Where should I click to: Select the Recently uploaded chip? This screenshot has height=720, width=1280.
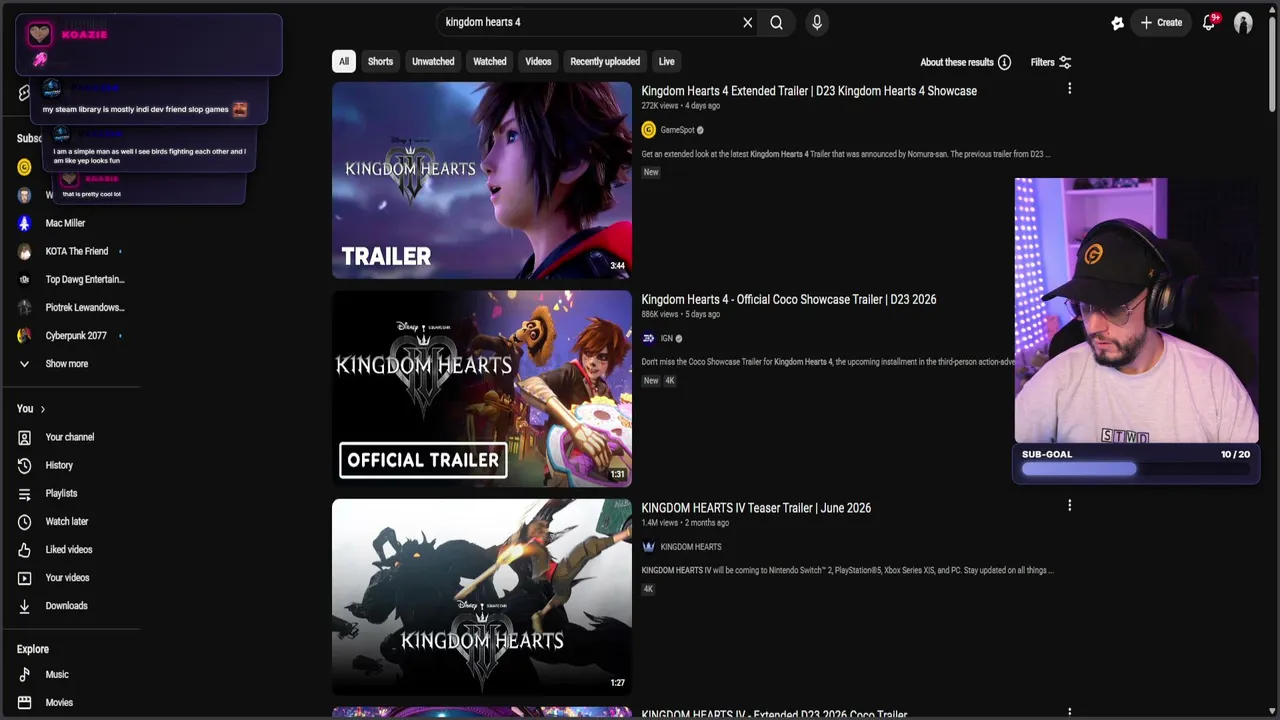pos(605,62)
